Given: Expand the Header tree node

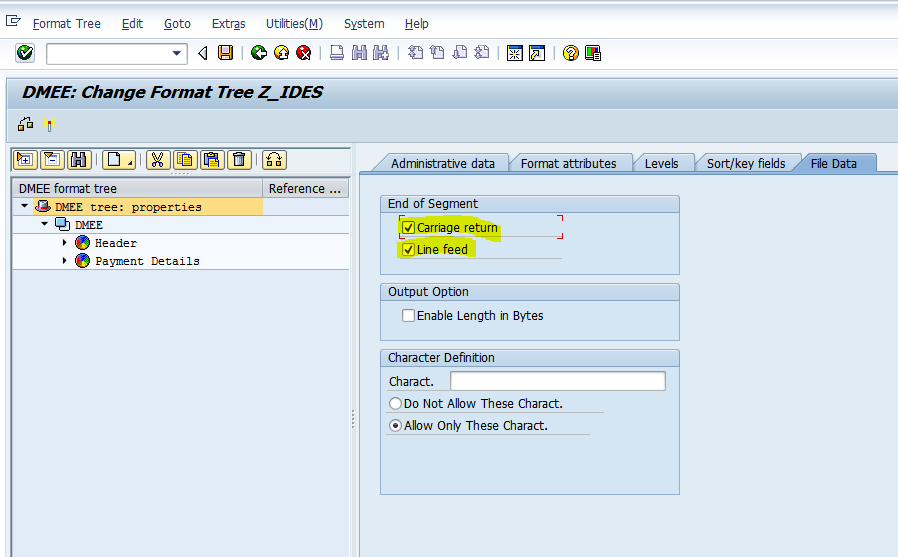Looking at the screenshot, I should pyautogui.click(x=65, y=243).
